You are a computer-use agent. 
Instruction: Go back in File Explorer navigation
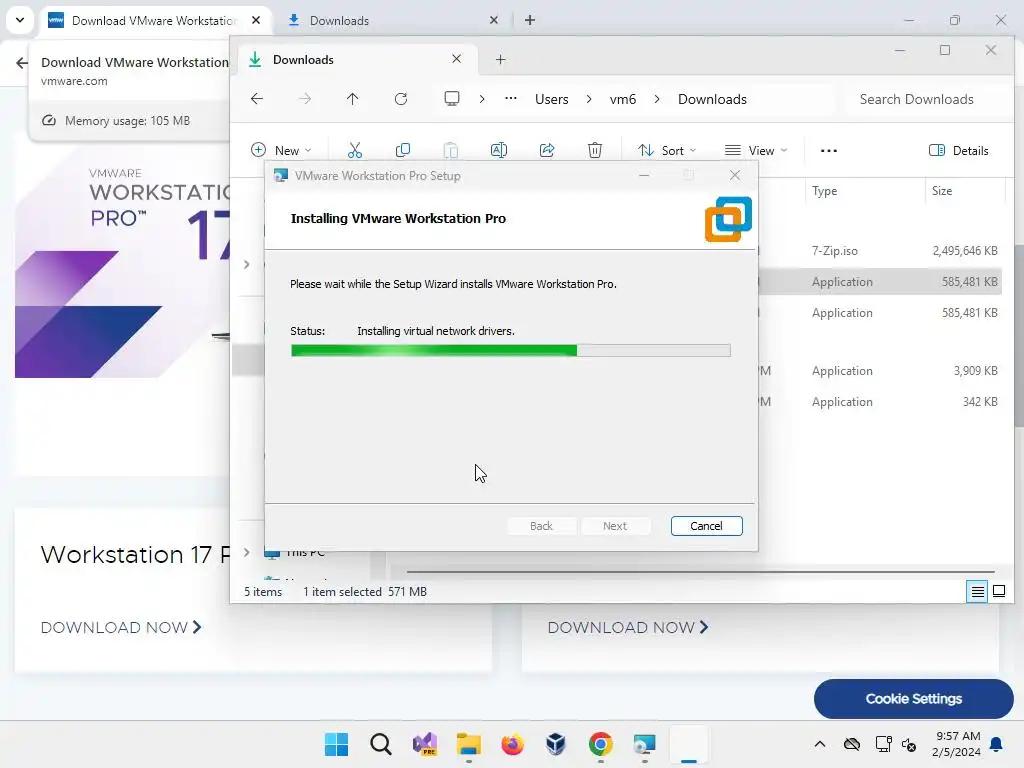[257, 99]
